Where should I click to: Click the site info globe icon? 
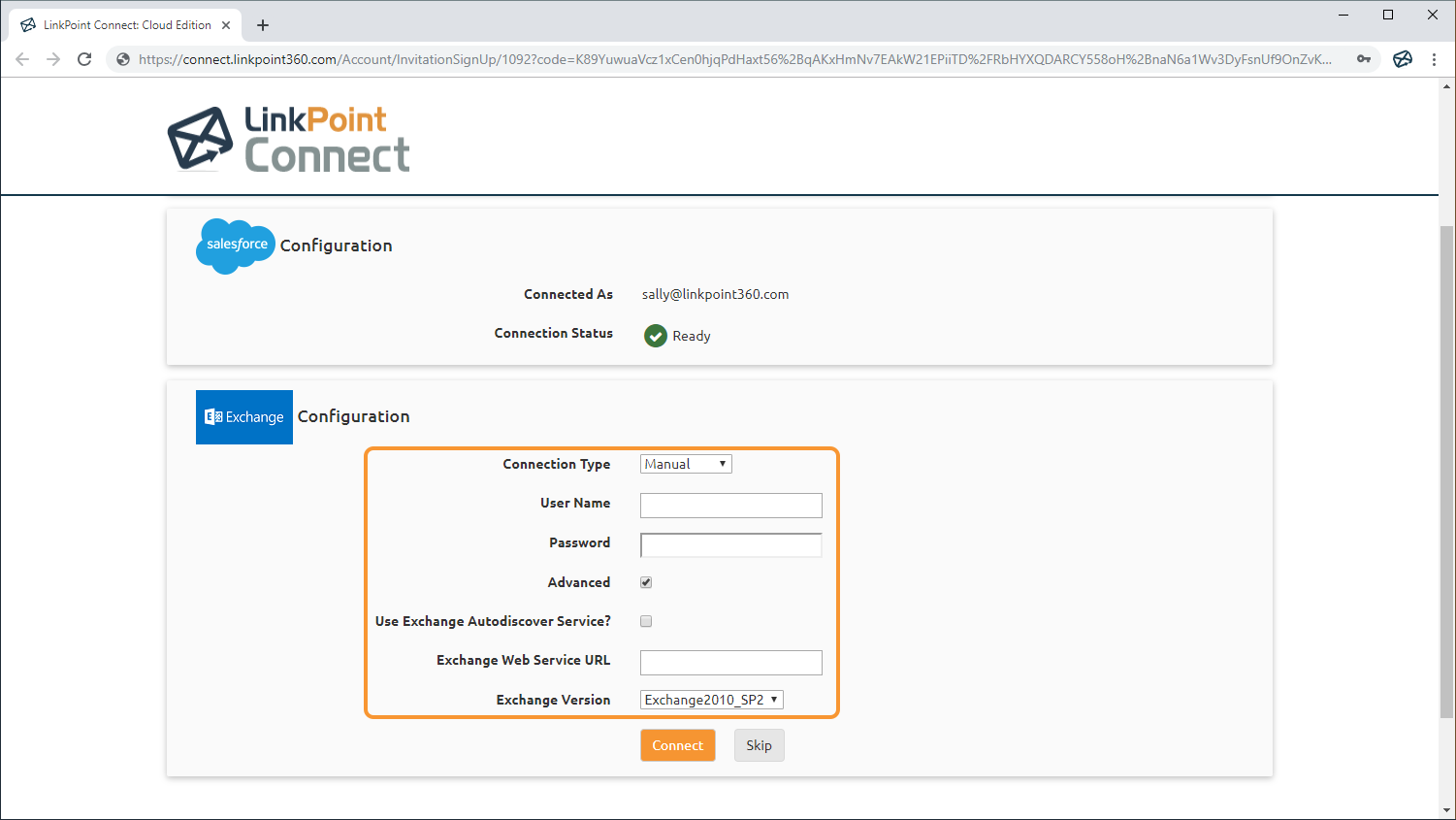123,59
